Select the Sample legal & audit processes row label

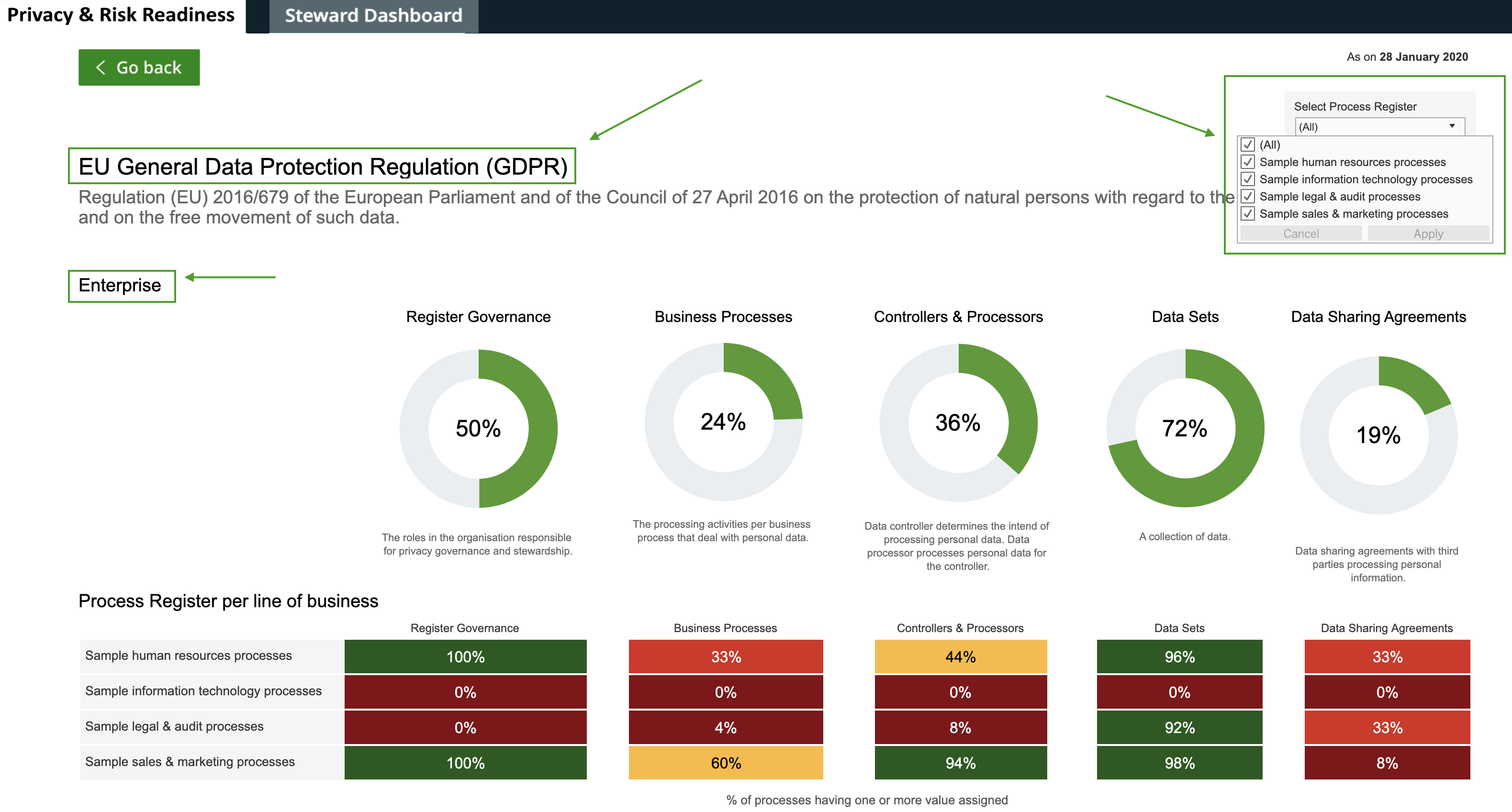[x=174, y=726]
